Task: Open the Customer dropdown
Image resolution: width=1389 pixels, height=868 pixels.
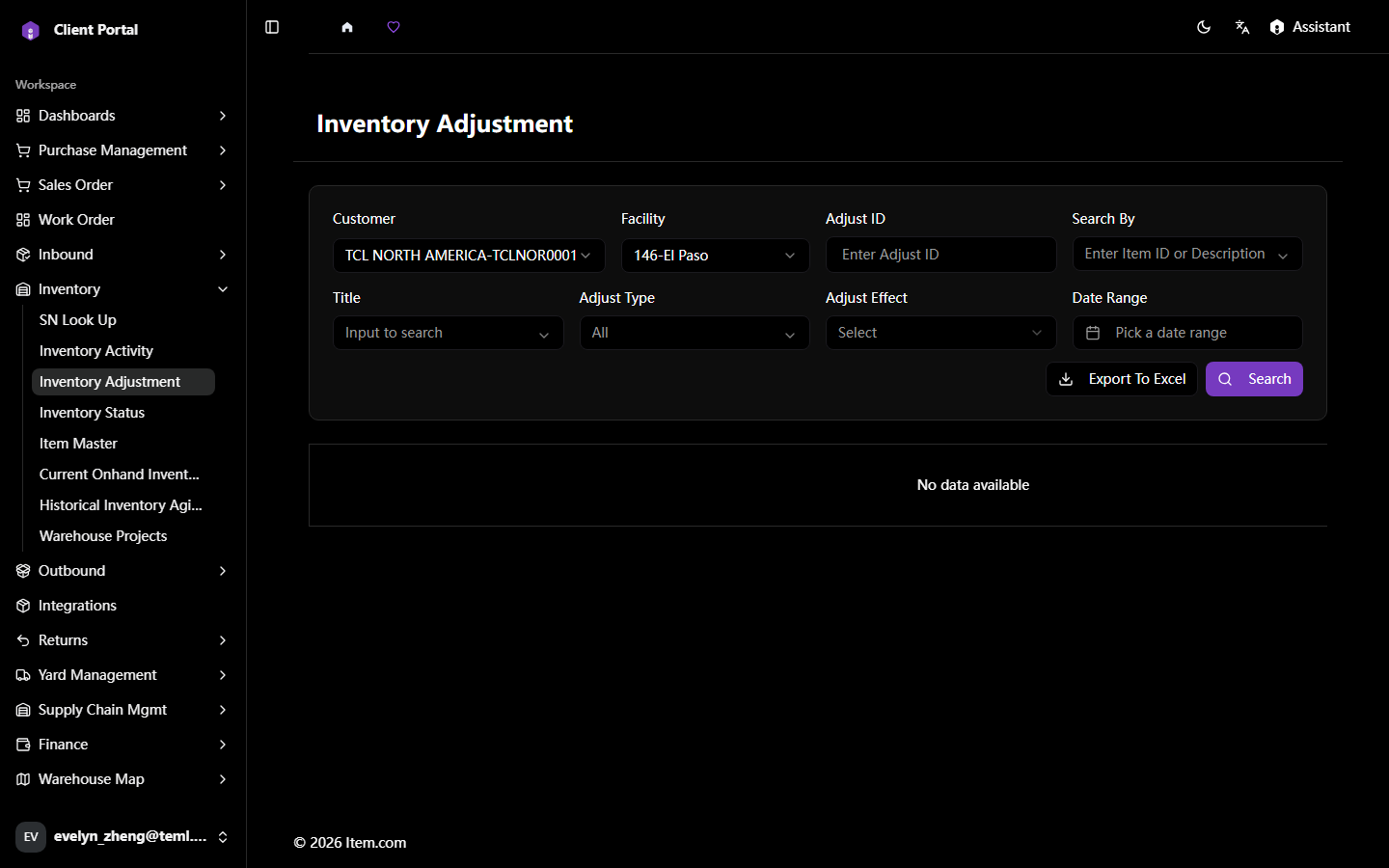Action: tap(469, 256)
